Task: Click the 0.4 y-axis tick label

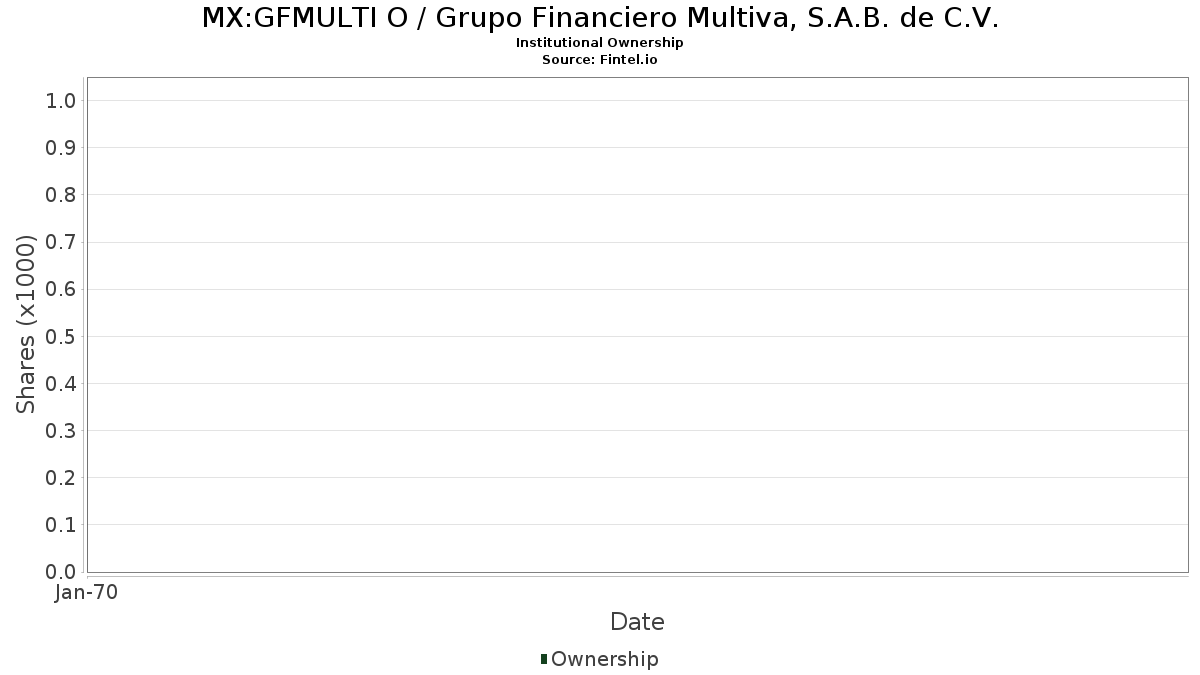Action: coord(61,383)
